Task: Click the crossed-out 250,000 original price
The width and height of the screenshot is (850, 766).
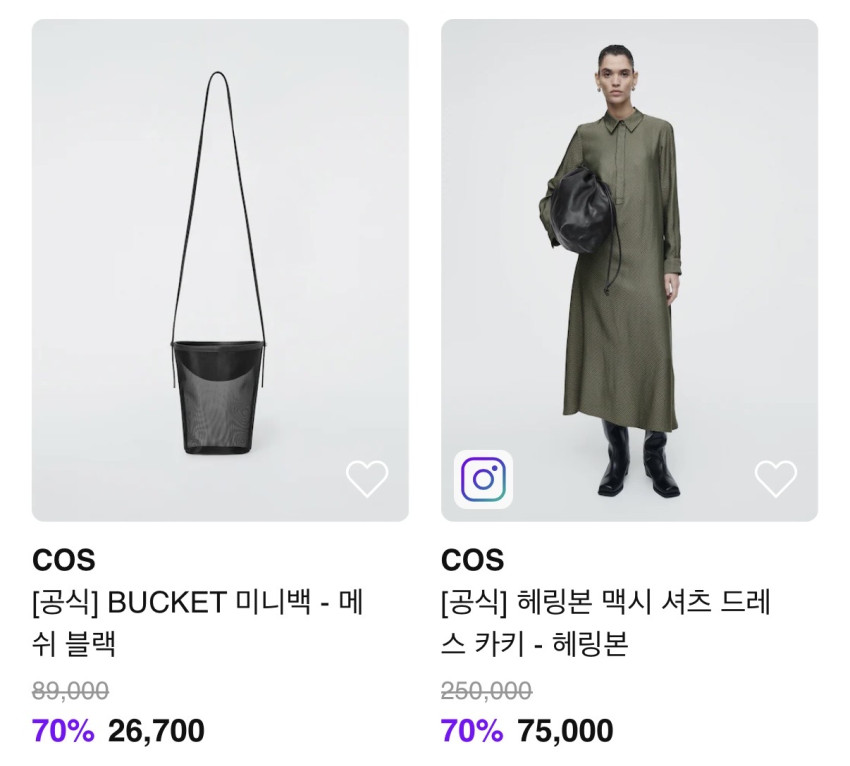Action: pyautogui.click(x=486, y=691)
